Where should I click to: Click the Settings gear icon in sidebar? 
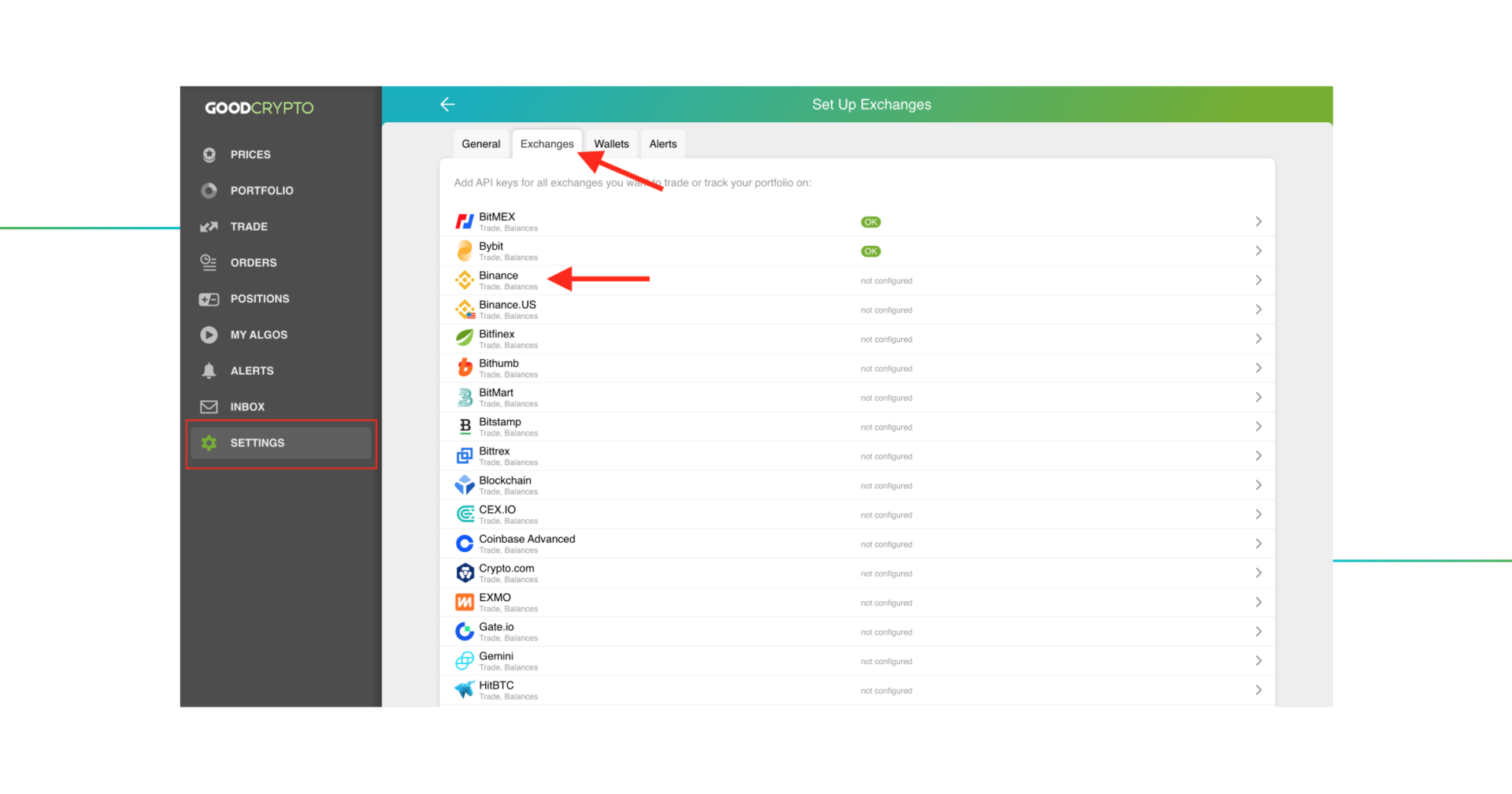pos(209,443)
